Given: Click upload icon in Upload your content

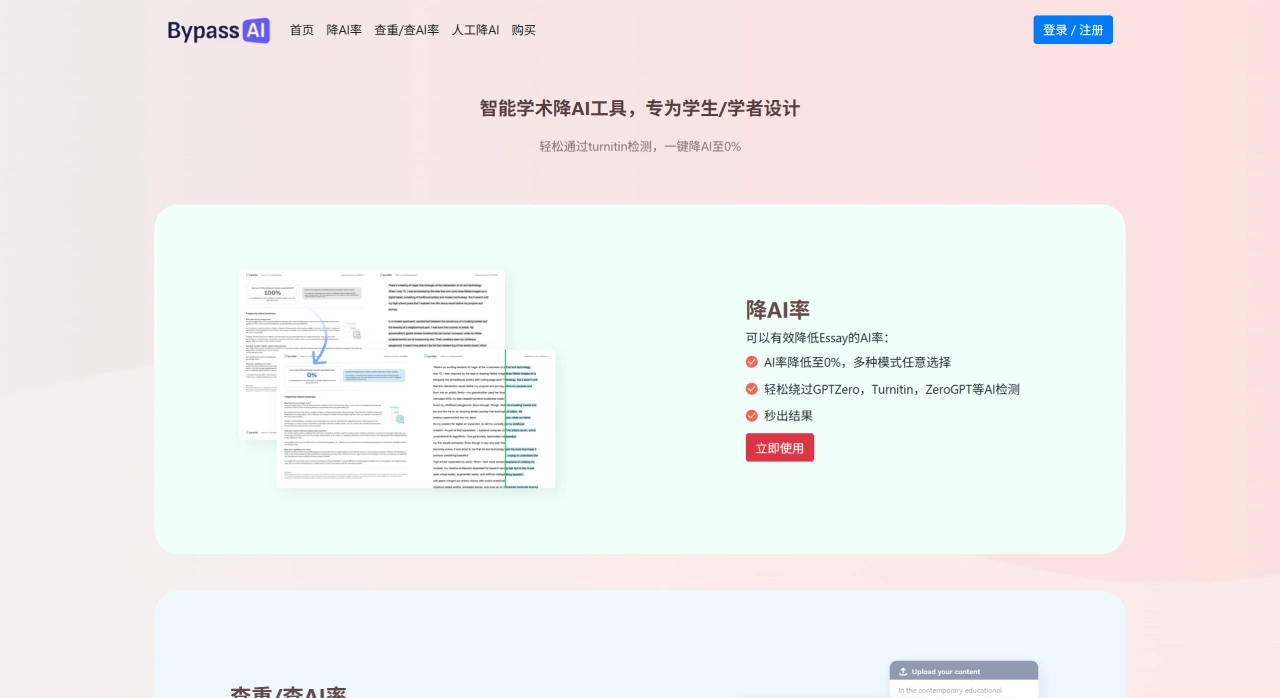Looking at the screenshot, I should point(903,671).
